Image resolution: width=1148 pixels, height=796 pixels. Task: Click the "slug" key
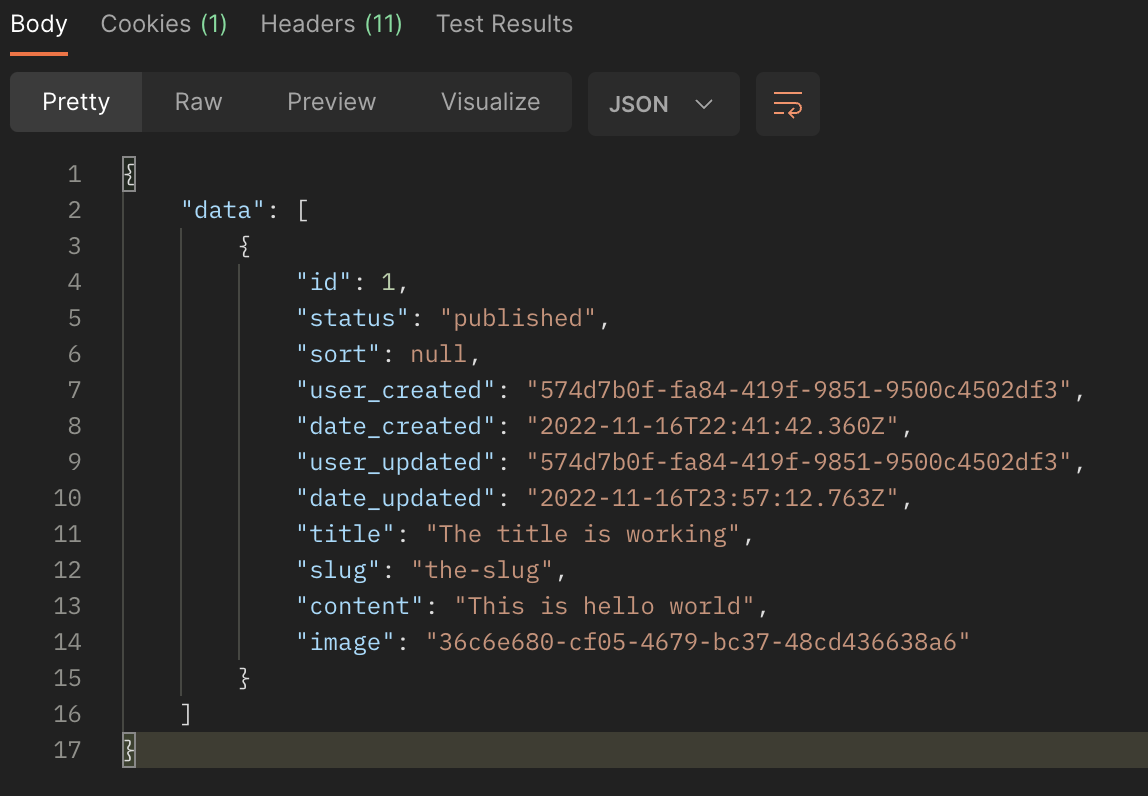tap(338, 570)
